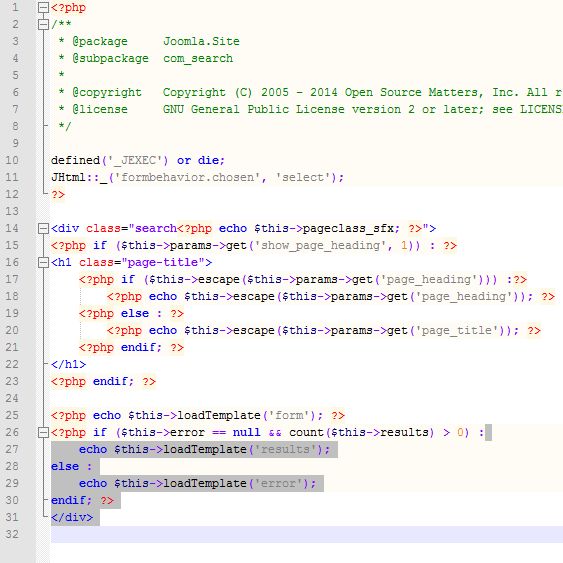Click the "'form'" string on line 25
Image resolution: width=563 pixels, height=563 pixels.
point(289,415)
